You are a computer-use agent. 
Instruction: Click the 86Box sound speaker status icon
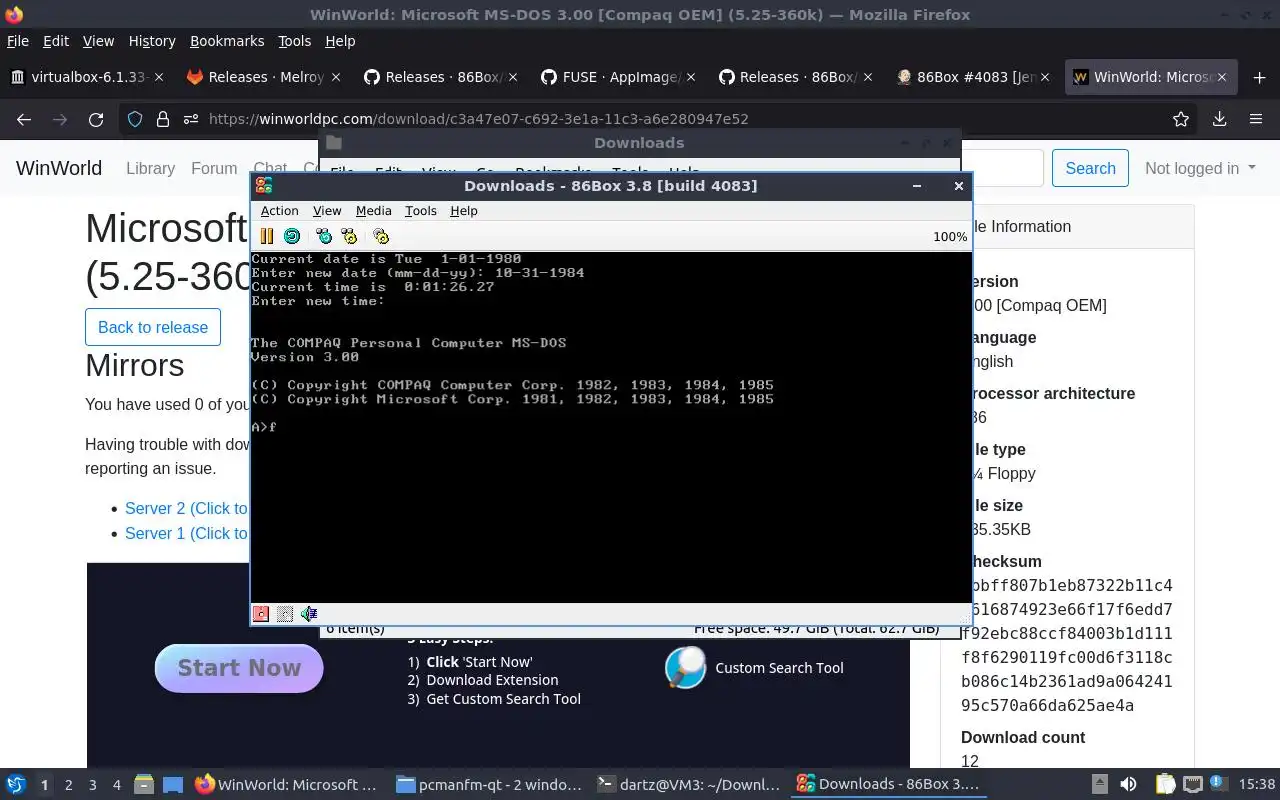(309, 614)
